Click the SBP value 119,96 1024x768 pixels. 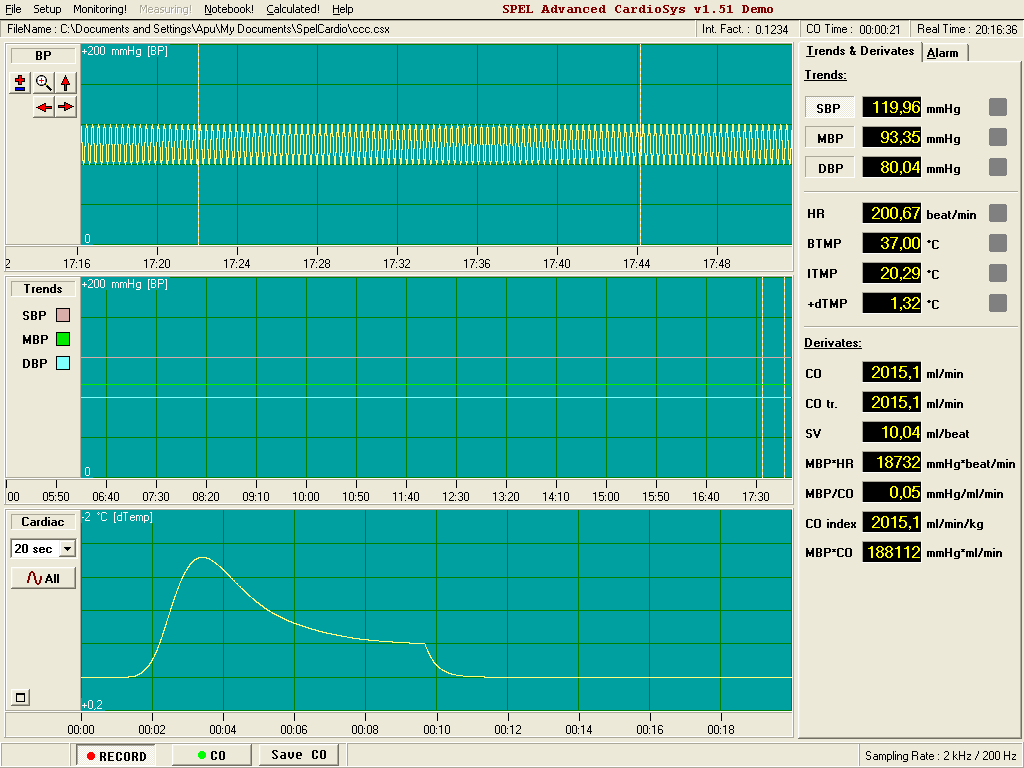891,107
